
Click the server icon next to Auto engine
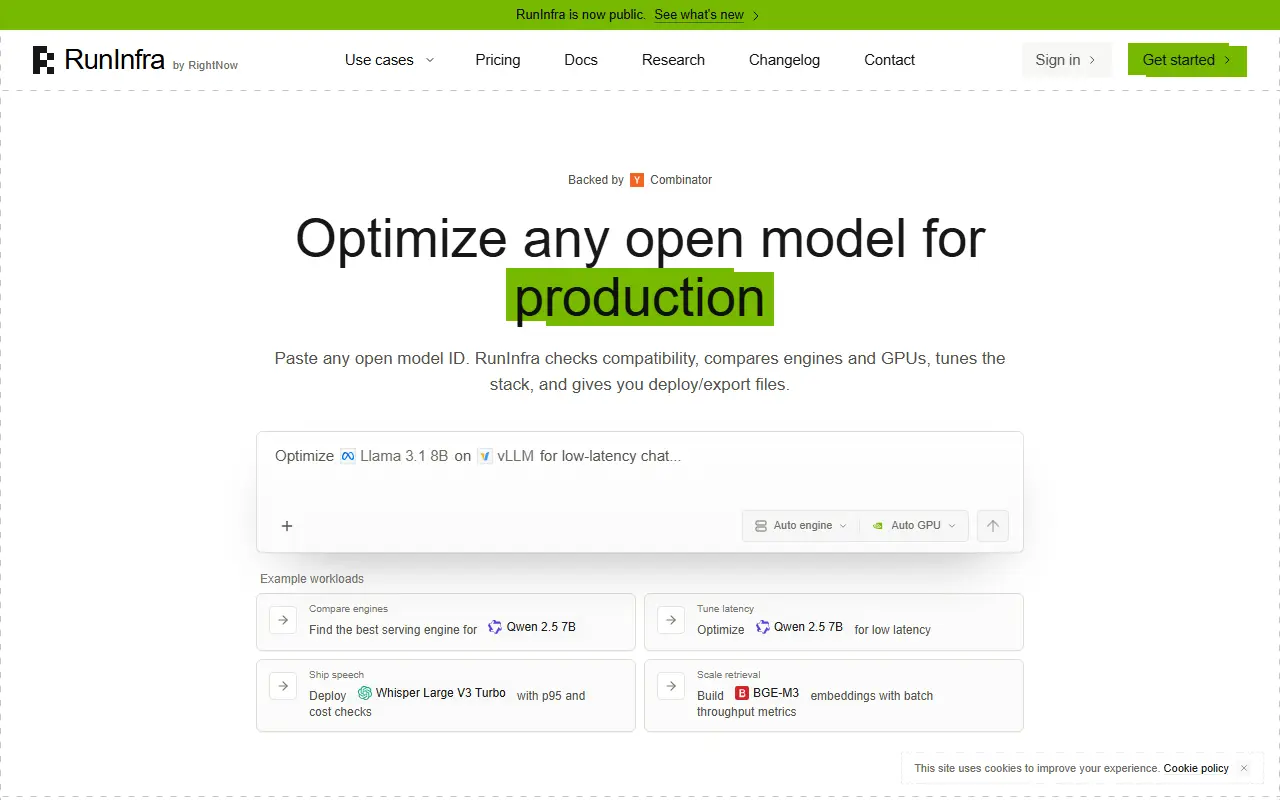click(x=761, y=526)
